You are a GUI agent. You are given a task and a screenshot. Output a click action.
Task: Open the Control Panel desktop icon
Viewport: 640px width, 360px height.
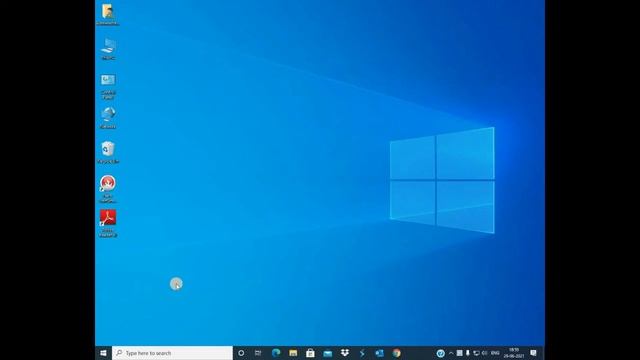(x=108, y=86)
